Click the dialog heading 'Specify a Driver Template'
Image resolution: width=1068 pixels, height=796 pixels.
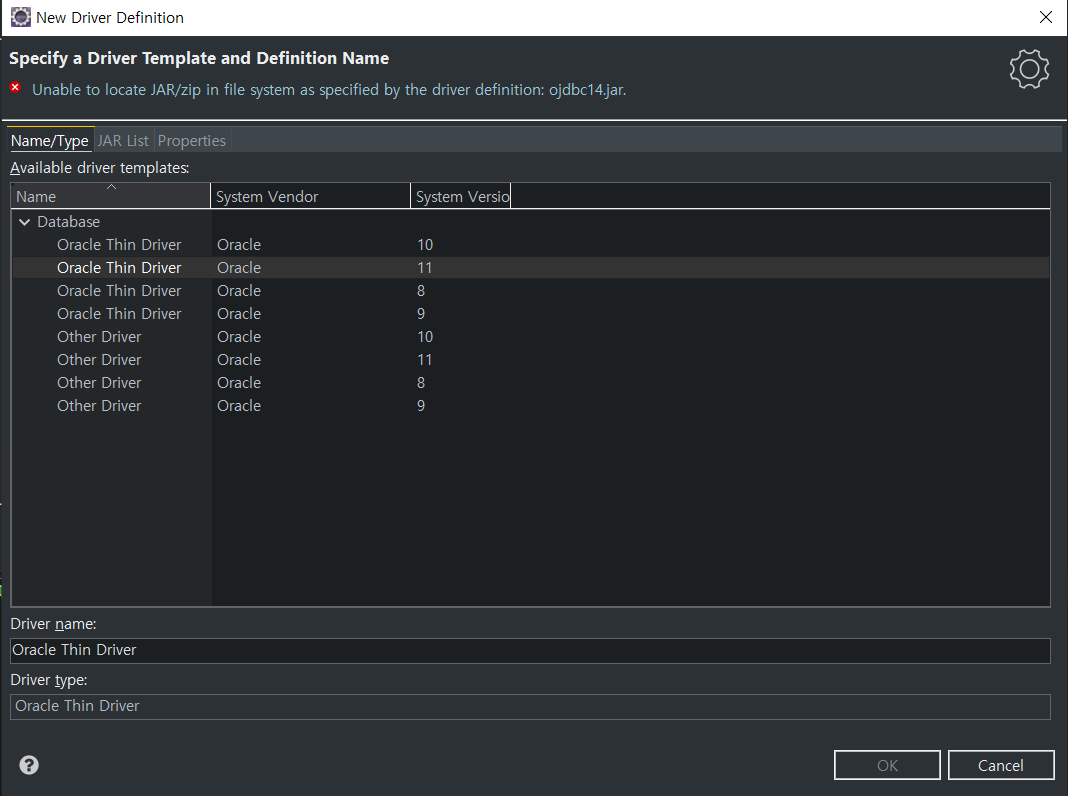coord(199,59)
